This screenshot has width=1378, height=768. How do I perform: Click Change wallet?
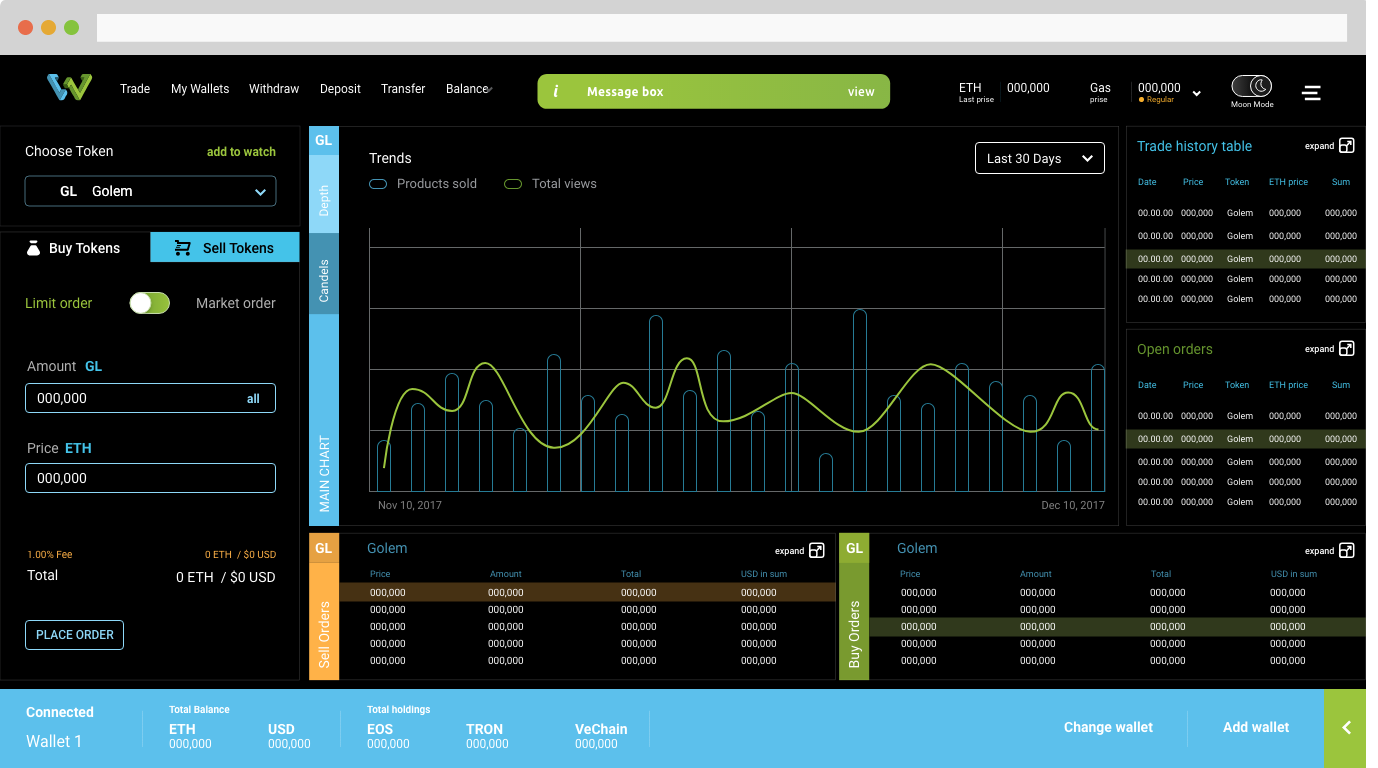click(1108, 728)
